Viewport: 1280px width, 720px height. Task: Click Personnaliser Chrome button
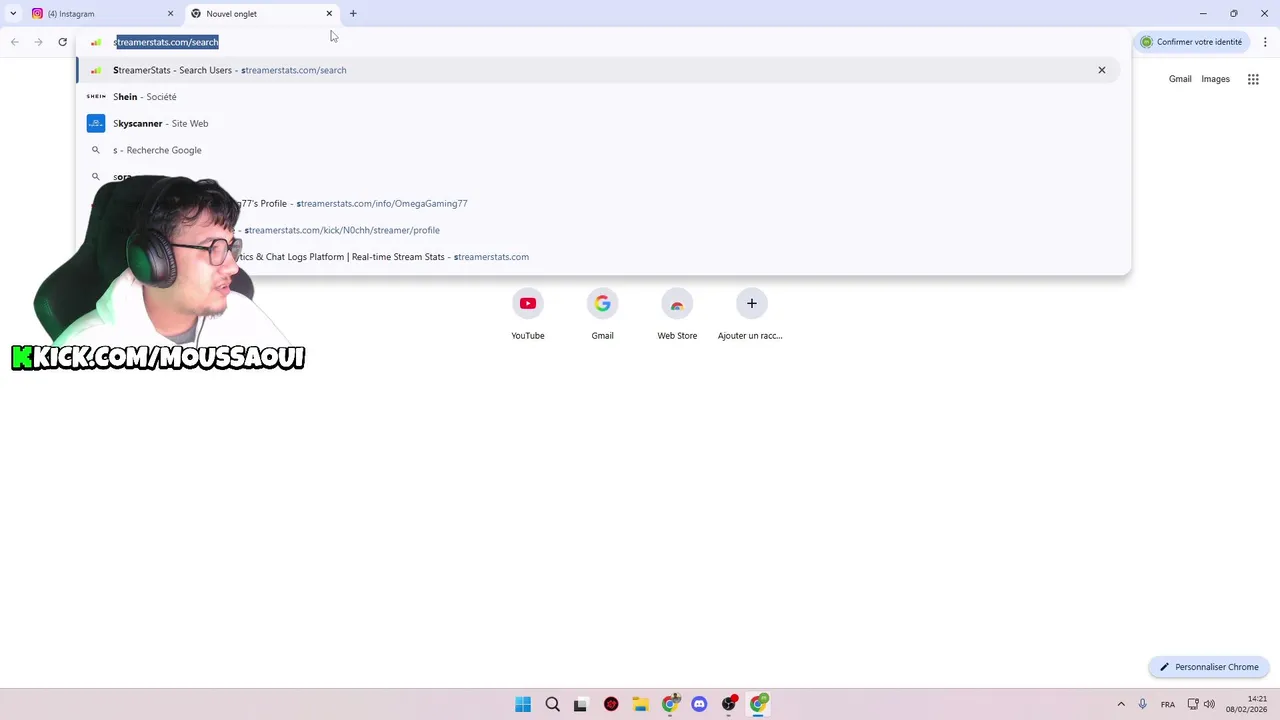click(1209, 667)
